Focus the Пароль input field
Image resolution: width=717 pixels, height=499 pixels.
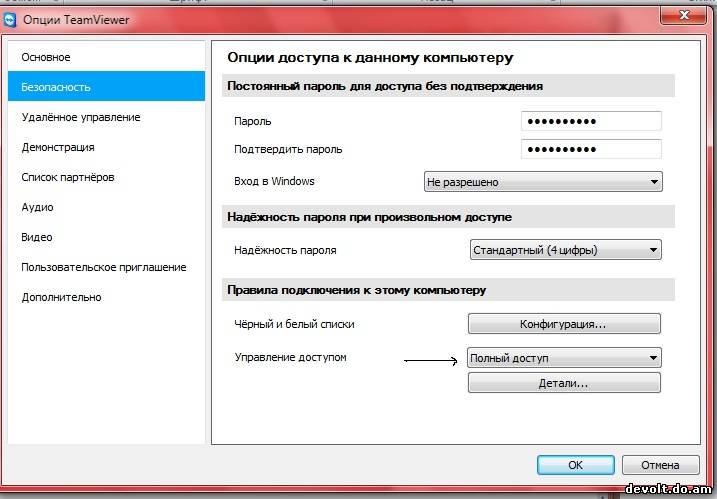pyautogui.click(x=591, y=121)
